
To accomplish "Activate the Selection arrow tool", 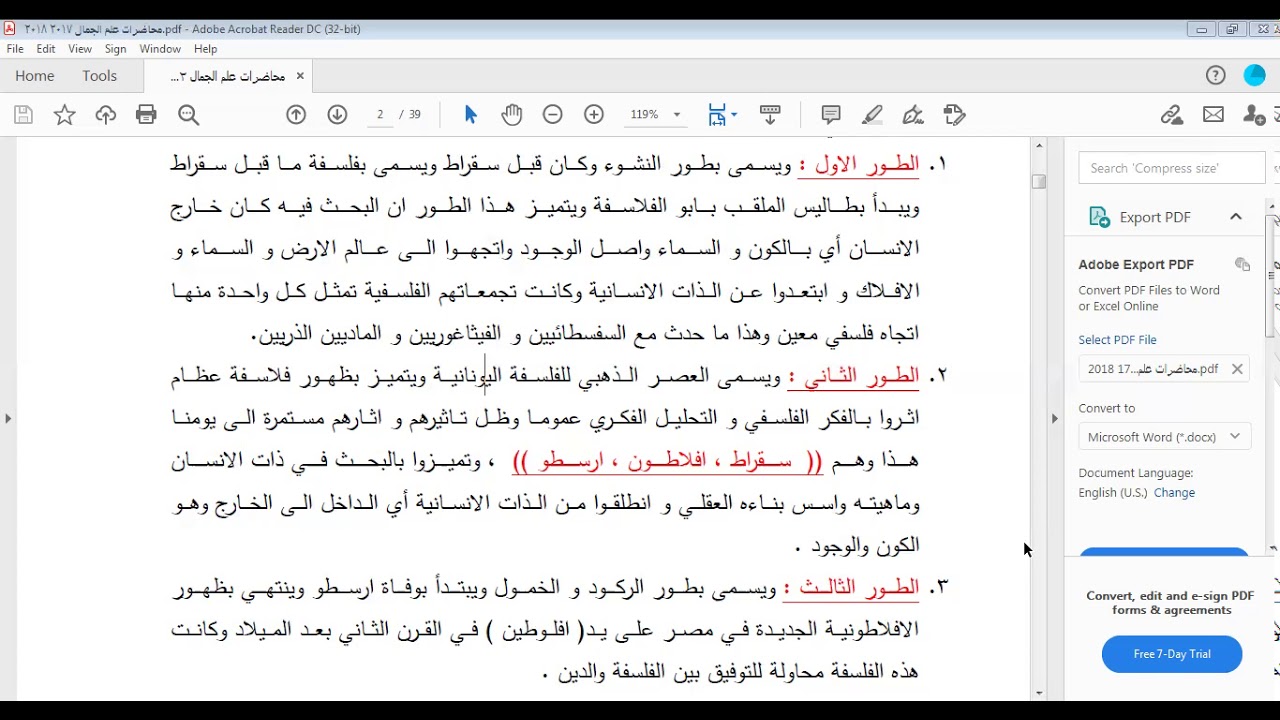I will click(471, 115).
